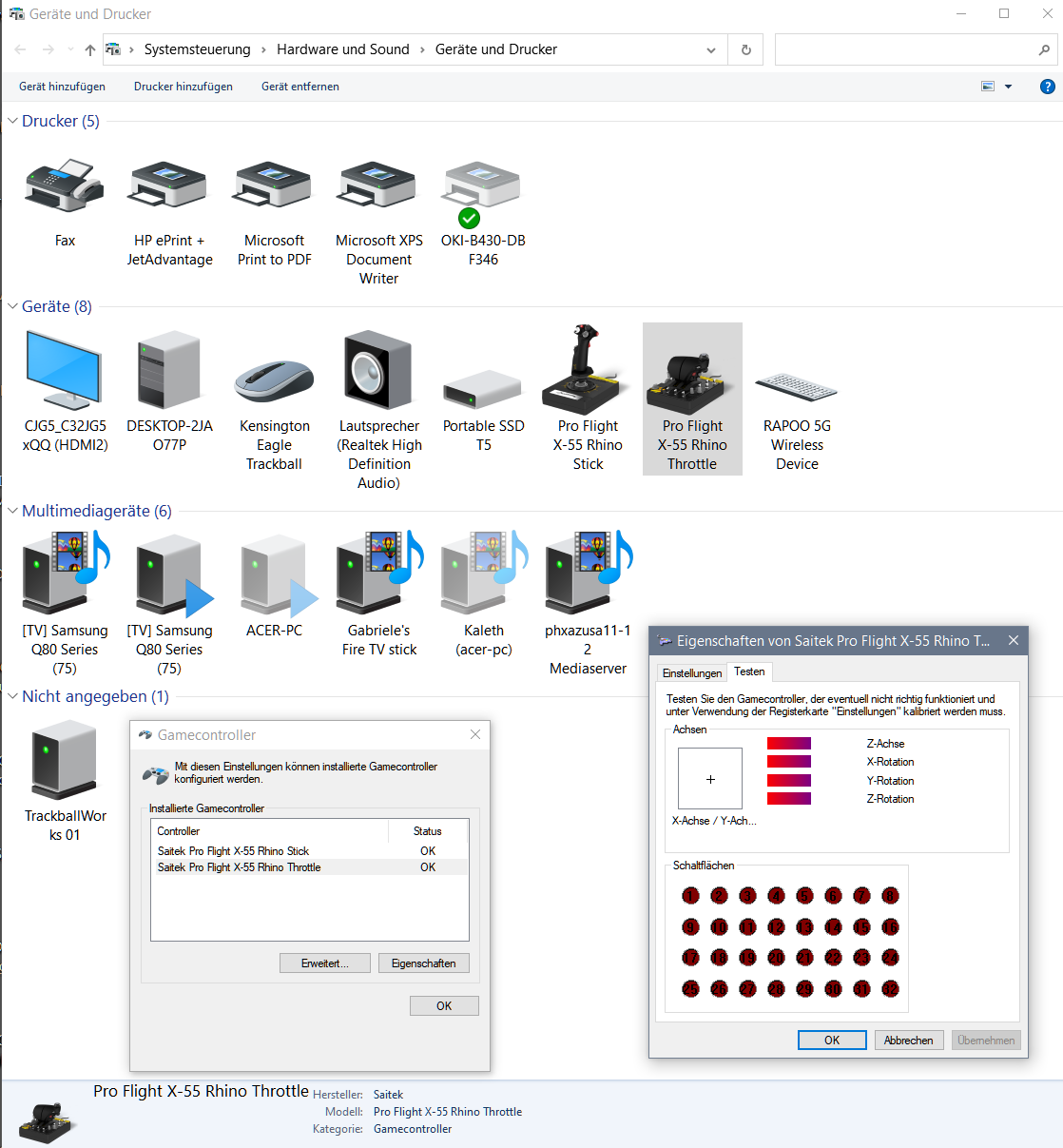The image size is (1063, 1148).
Task: Navigate back with the back arrow
Action: pos(21,49)
